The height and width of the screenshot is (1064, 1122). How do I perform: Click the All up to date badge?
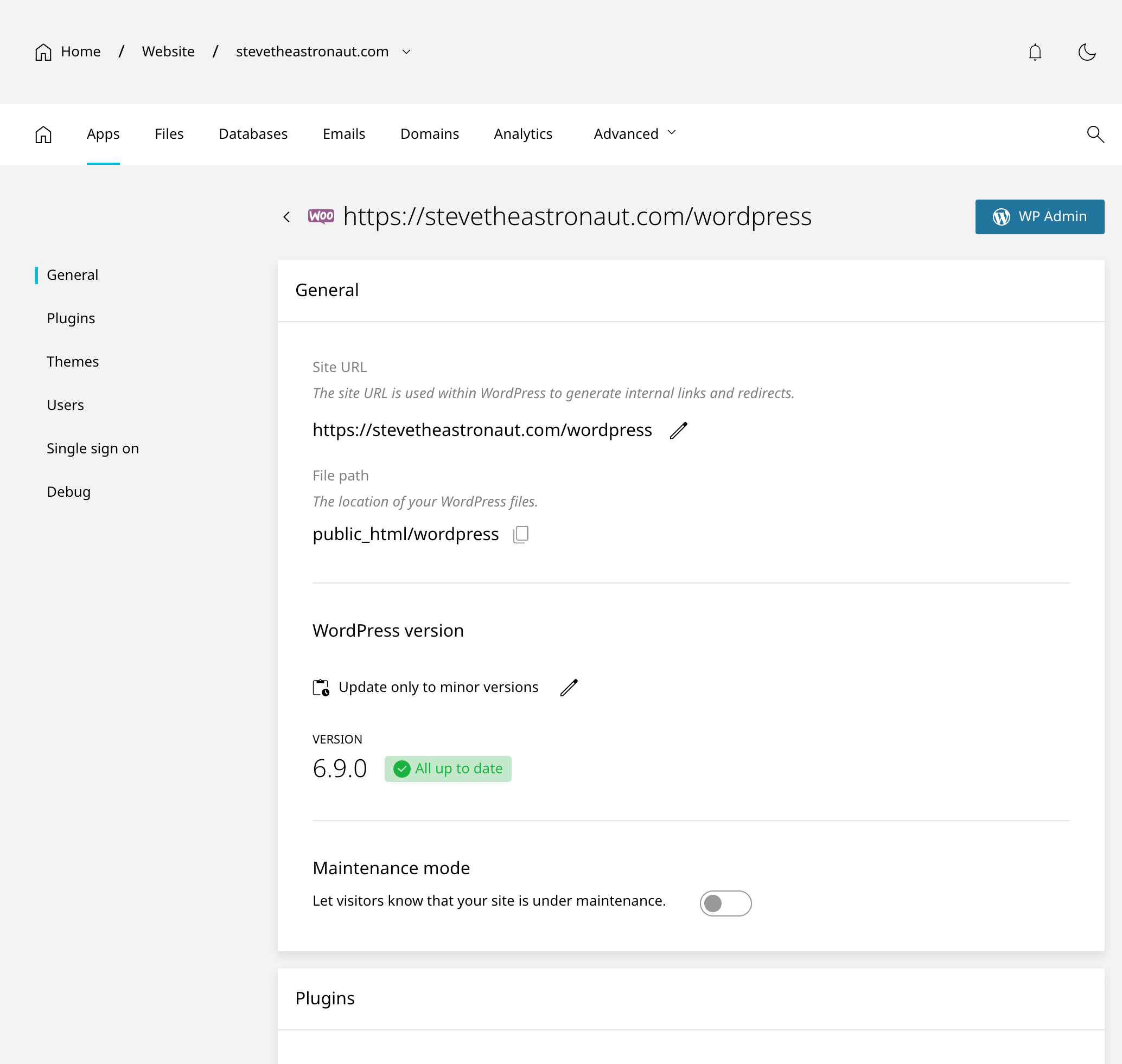(x=448, y=768)
